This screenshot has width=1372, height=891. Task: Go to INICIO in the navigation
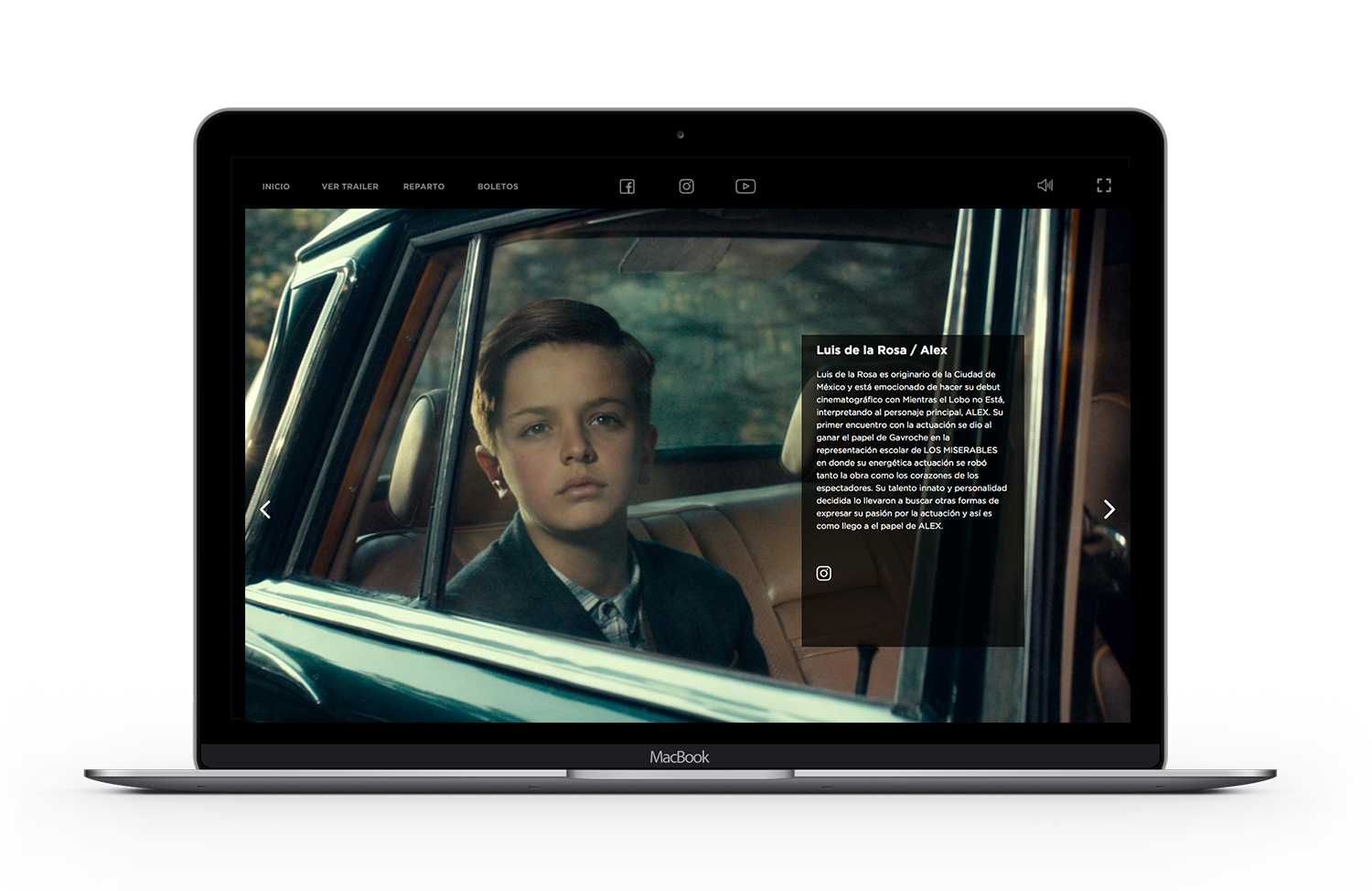(x=275, y=187)
